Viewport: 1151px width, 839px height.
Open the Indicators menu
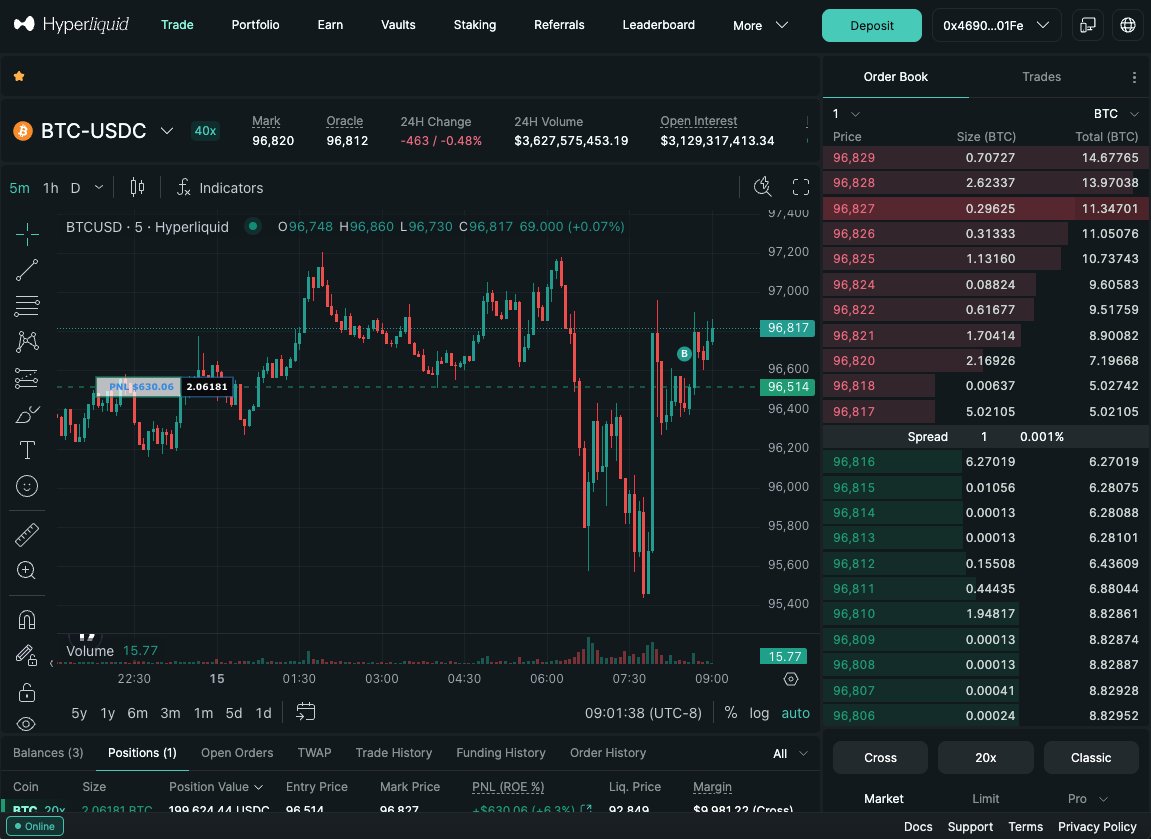[219, 188]
